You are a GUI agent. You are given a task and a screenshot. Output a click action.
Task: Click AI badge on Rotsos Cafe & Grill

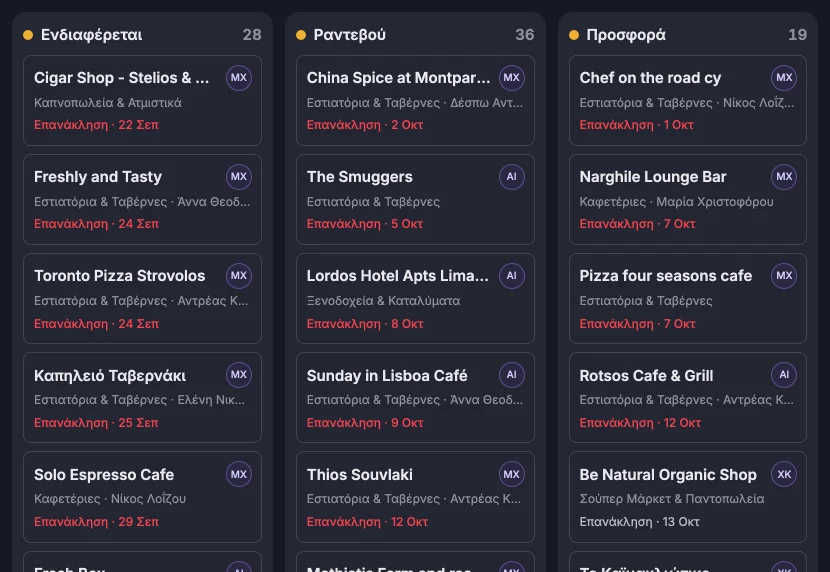(x=784, y=375)
